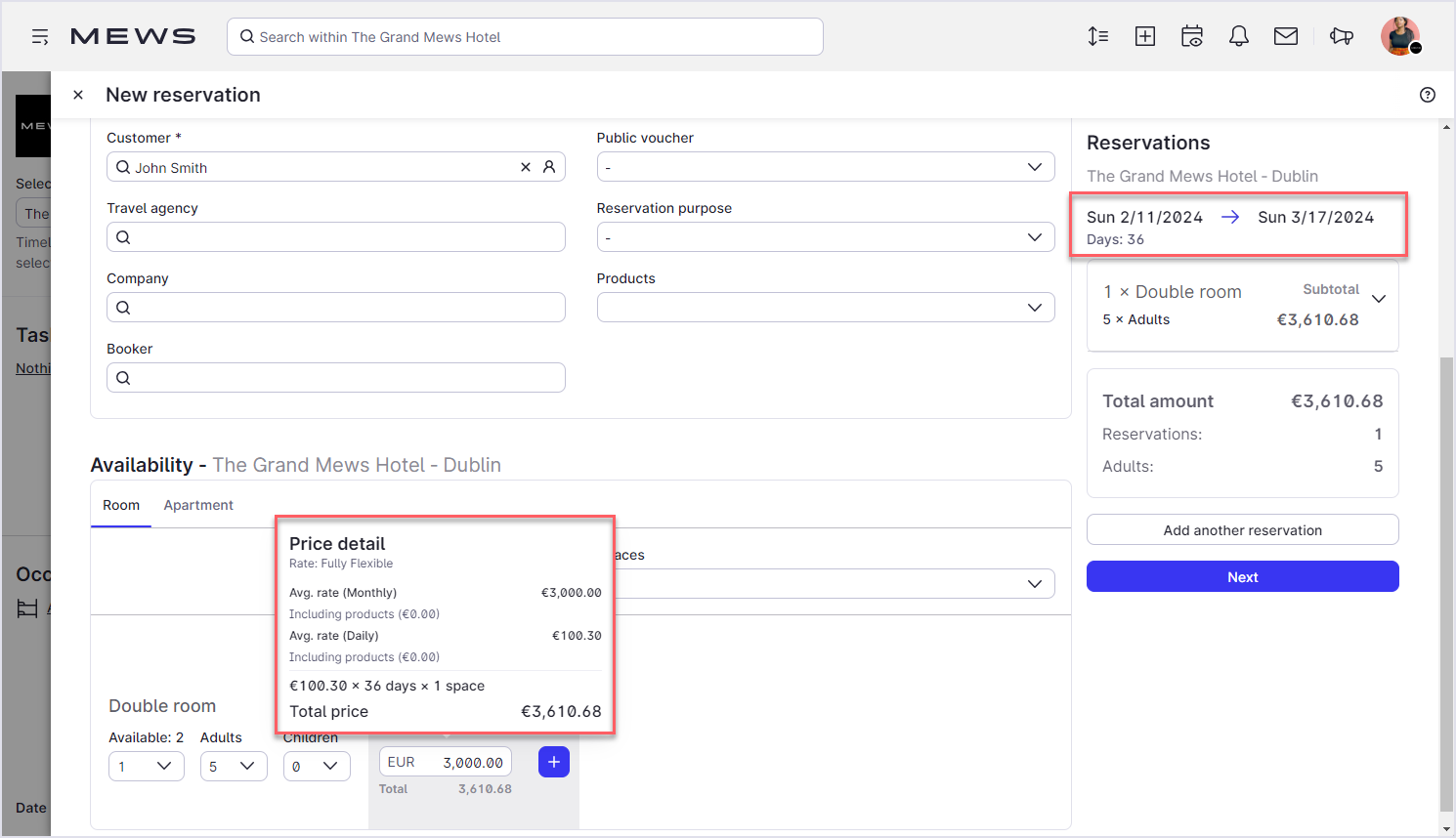Open the spaces dropdown in Availability
The image size is (1456, 838).
(835, 583)
